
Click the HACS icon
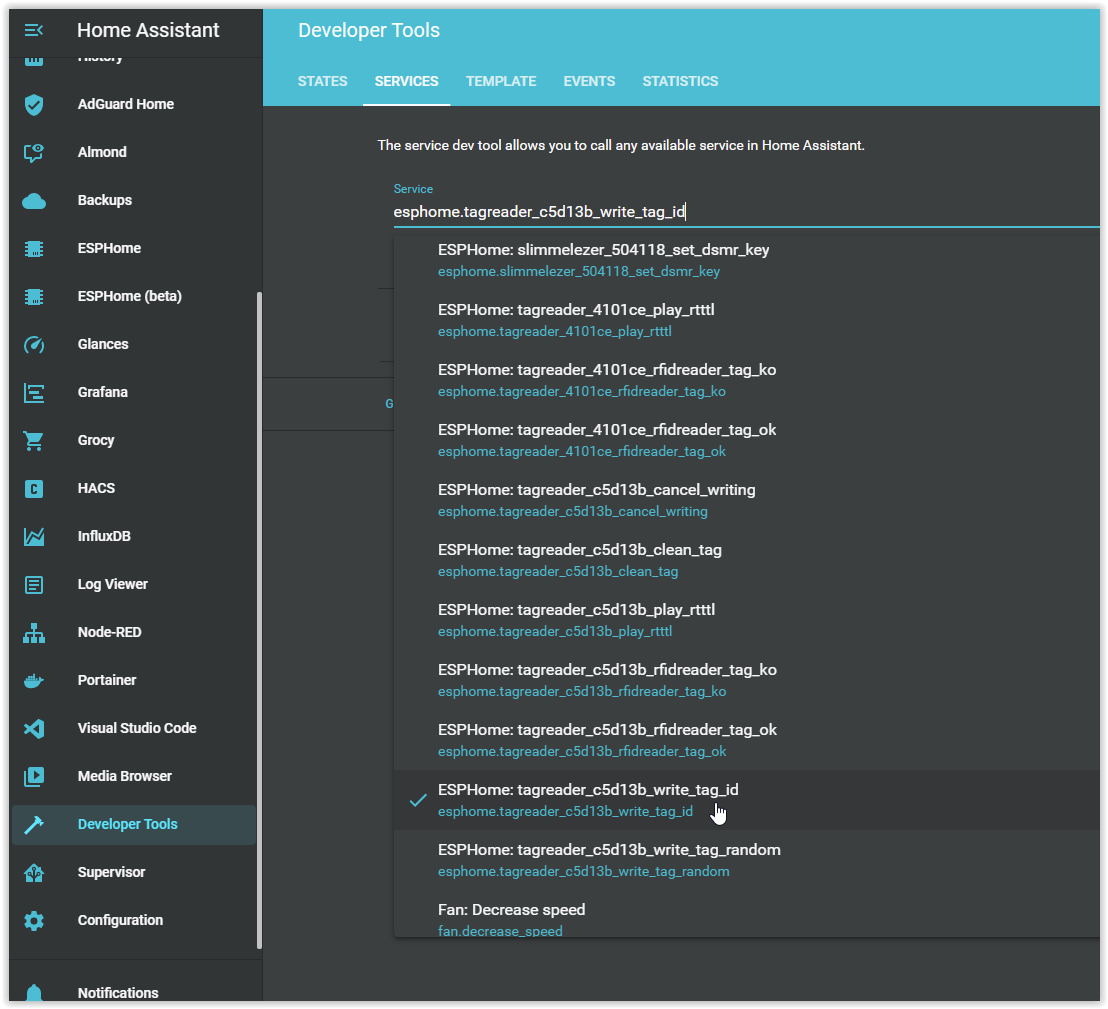pyautogui.click(x=33, y=489)
